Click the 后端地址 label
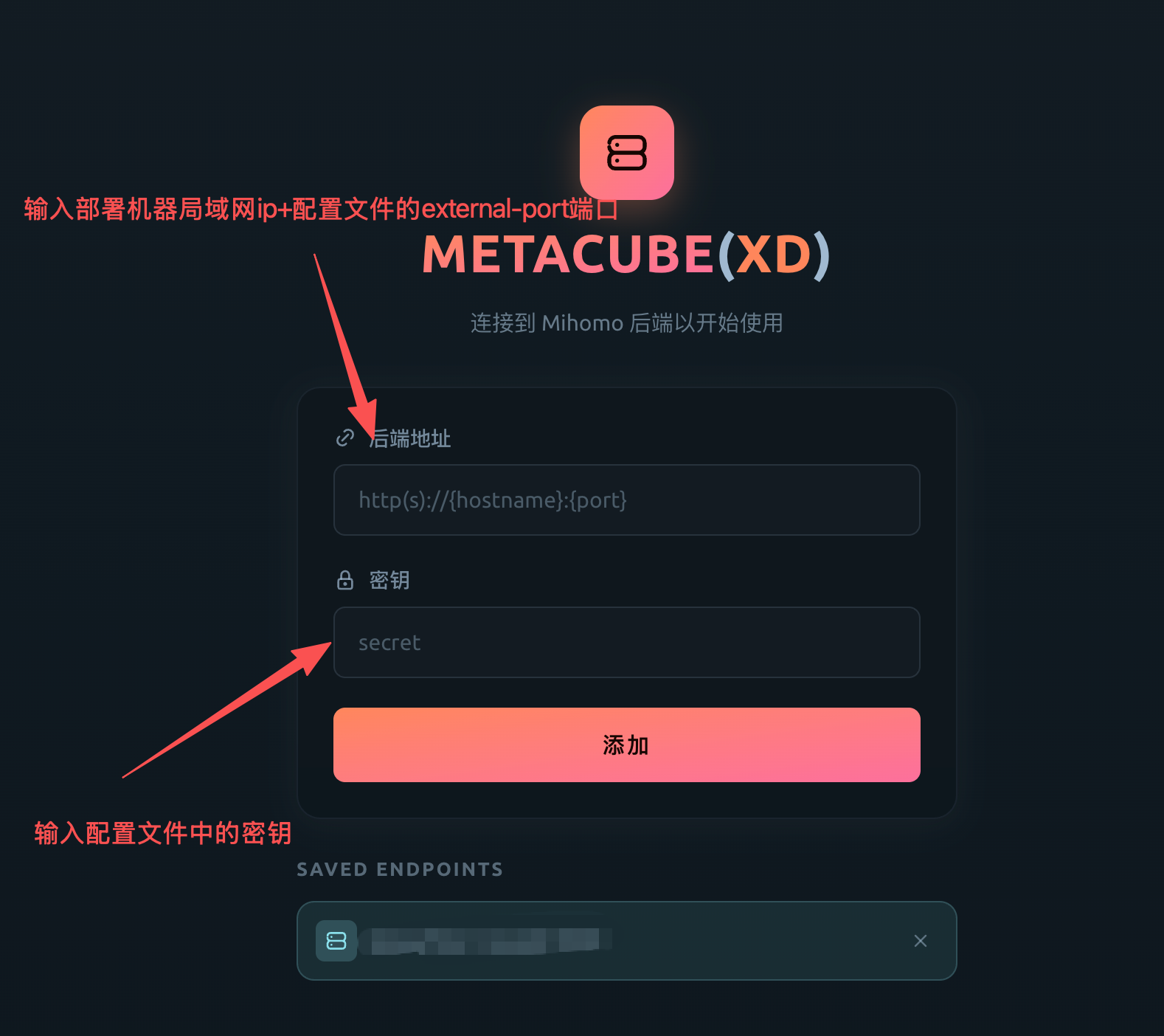 [410, 438]
